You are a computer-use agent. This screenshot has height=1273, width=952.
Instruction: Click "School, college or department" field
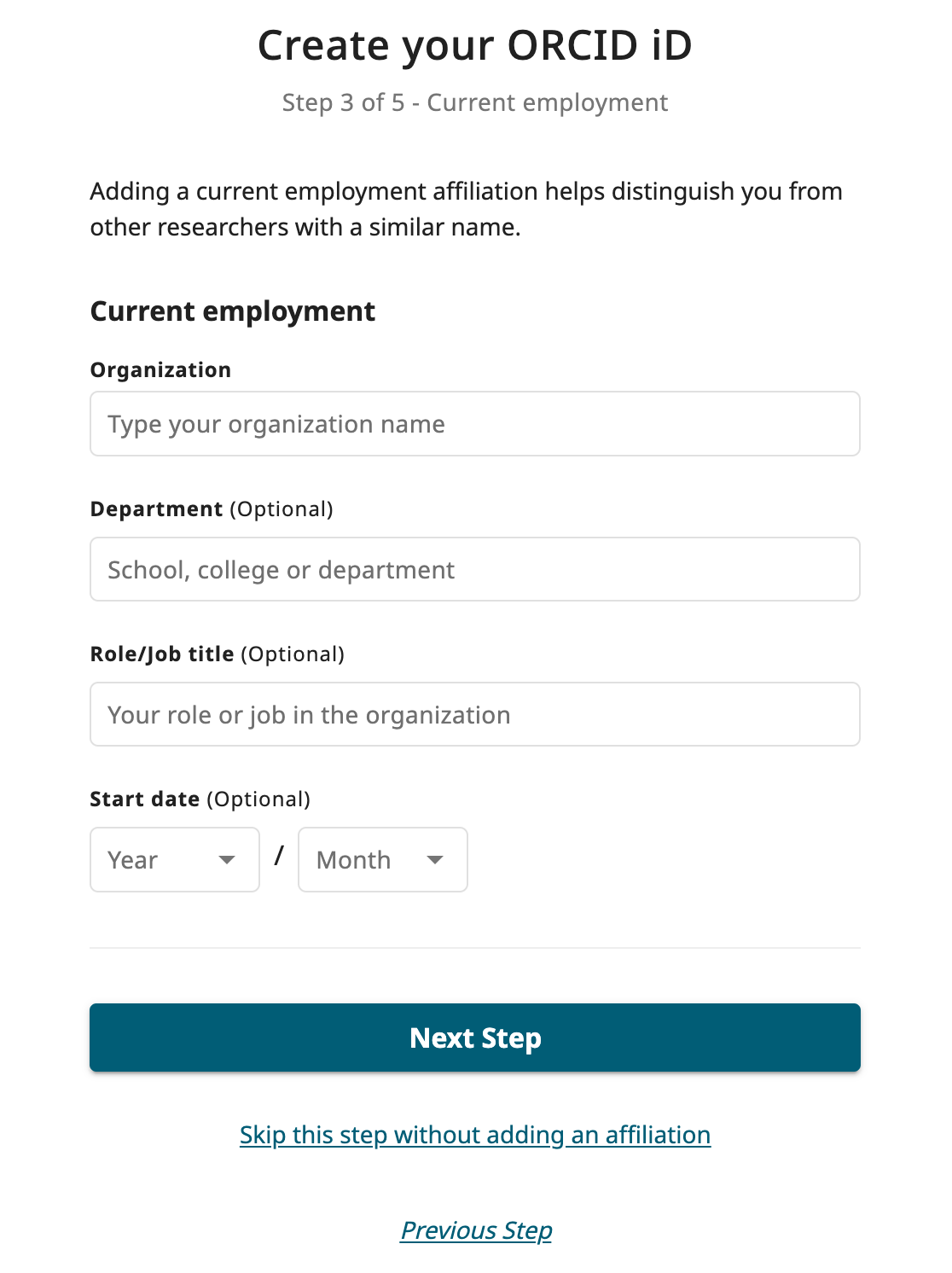pos(475,569)
